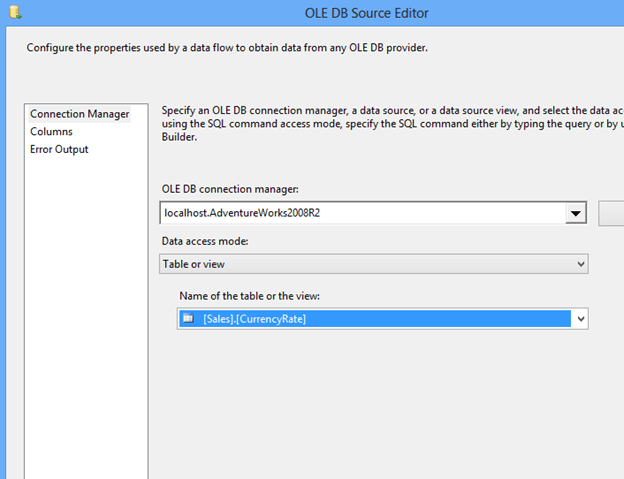Switch to the Columns page
Screen dimensions: 624x479
(x=51, y=132)
